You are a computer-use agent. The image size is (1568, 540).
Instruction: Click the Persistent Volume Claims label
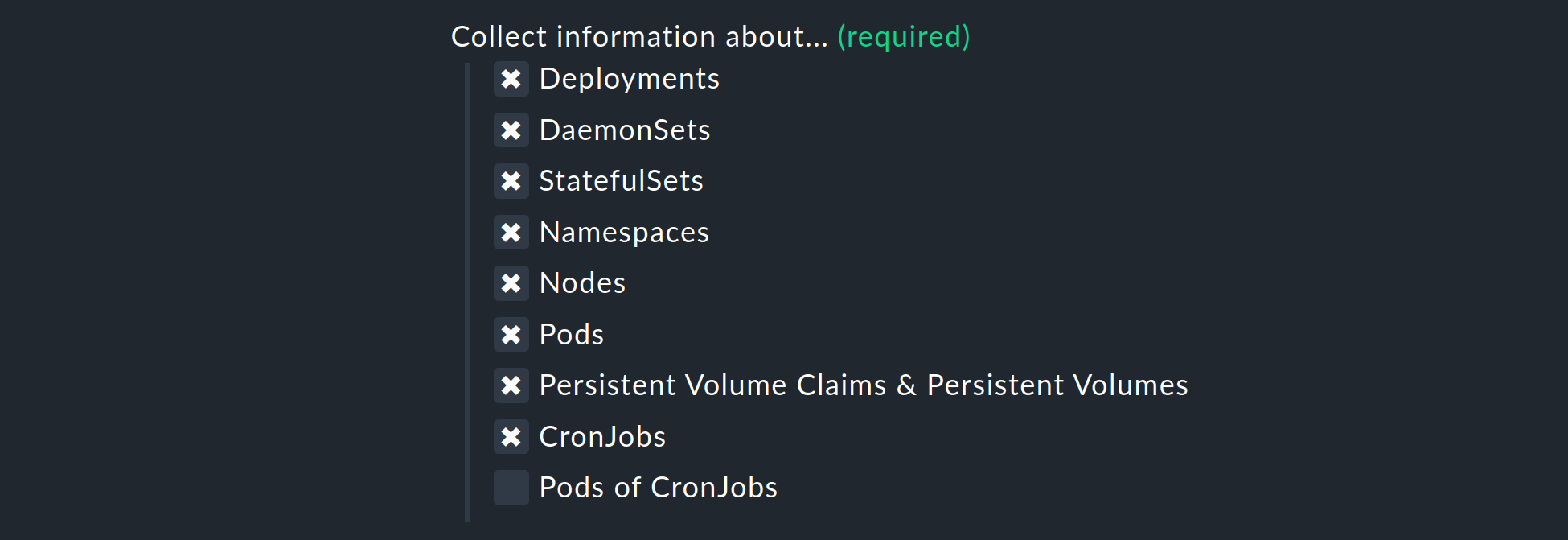pyautogui.click(x=863, y=385)
